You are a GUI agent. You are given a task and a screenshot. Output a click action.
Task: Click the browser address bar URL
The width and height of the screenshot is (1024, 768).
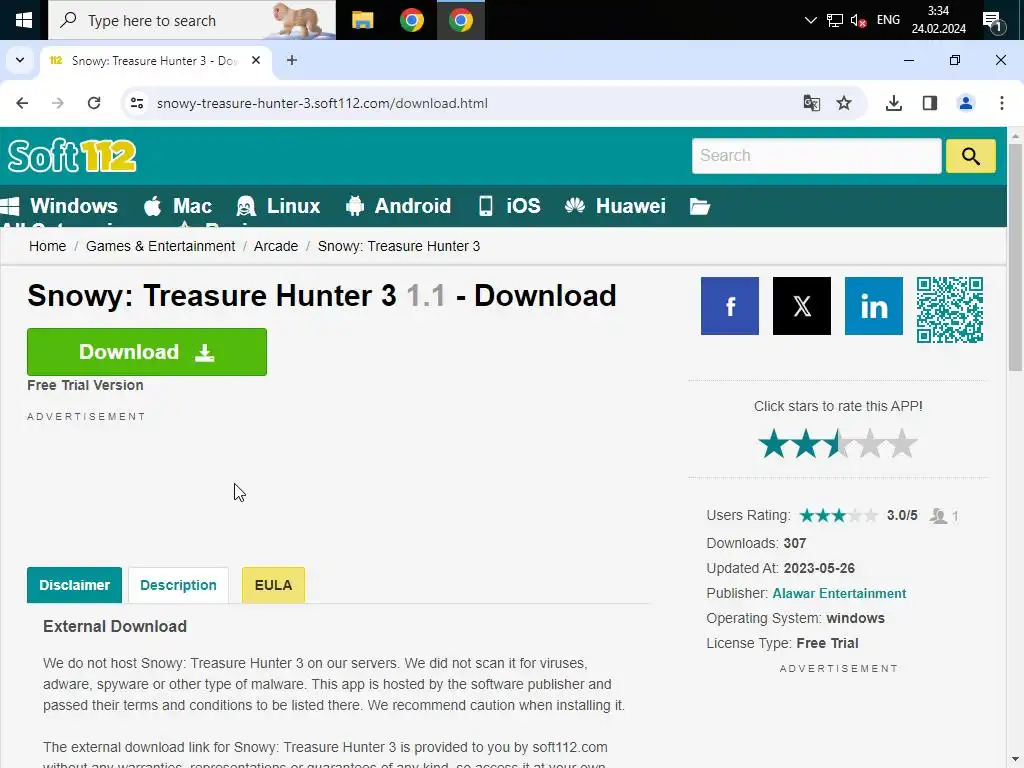pos(322,103)
